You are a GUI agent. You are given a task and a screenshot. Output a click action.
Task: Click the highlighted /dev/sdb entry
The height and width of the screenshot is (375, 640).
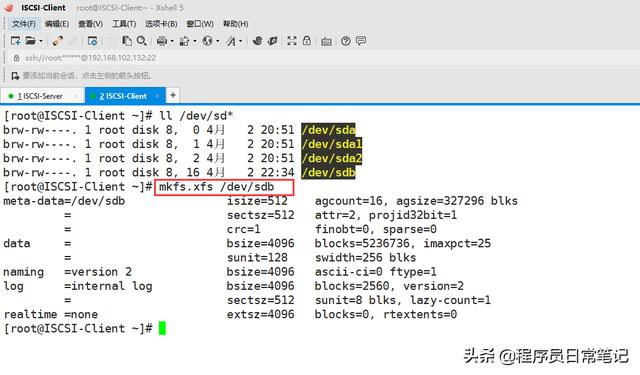(x=328, y=172)
